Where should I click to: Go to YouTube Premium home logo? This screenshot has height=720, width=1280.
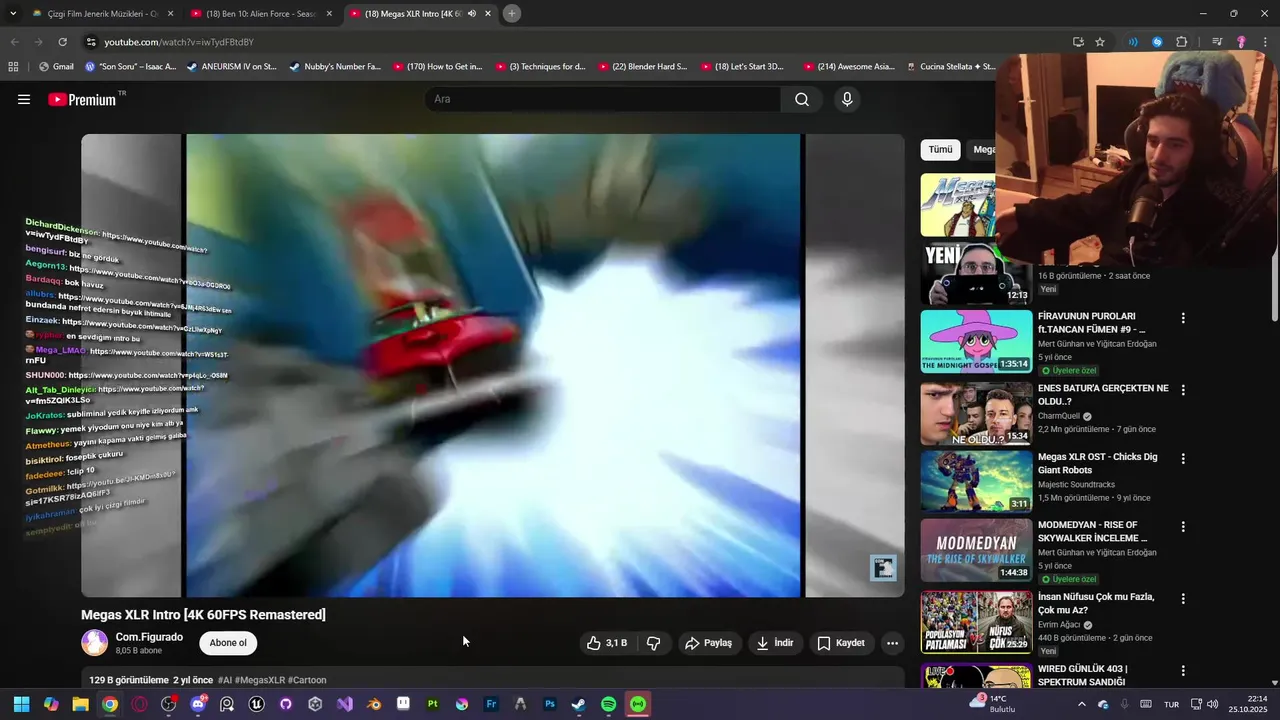(x=81, y=99)
